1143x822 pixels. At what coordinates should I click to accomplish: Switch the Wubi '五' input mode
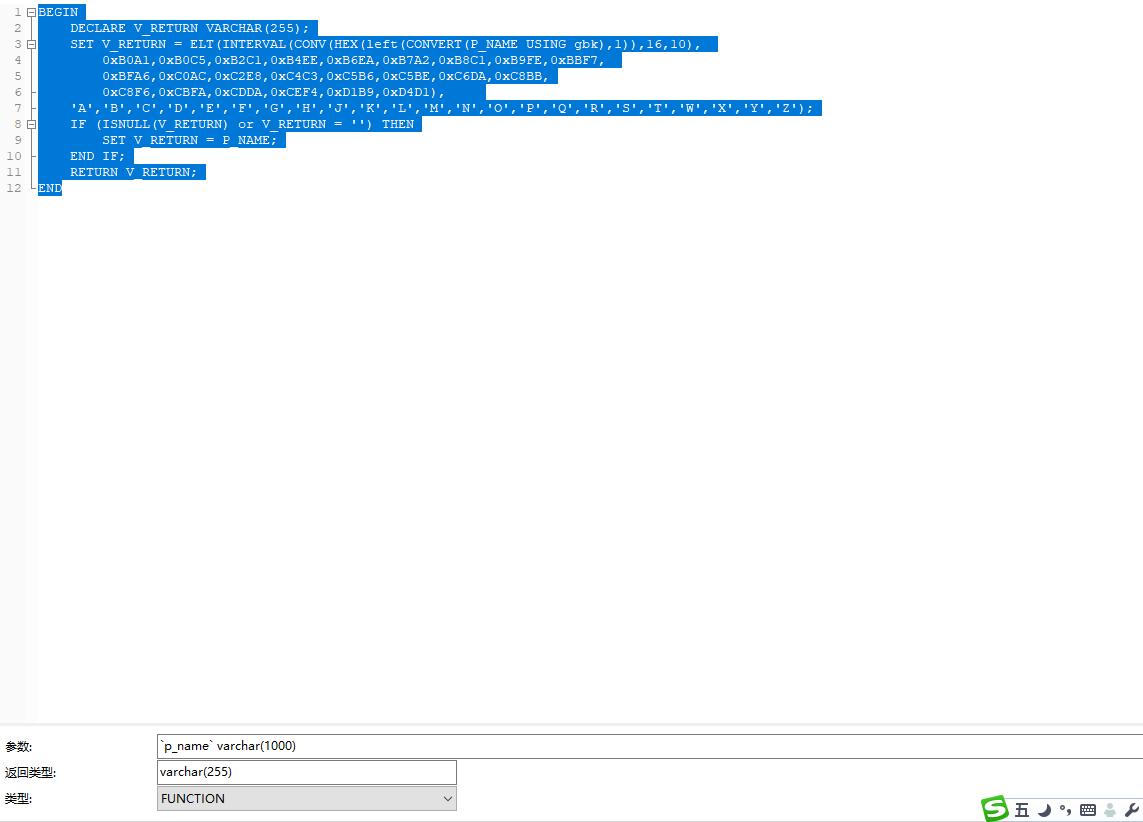tap(1022, 810)
